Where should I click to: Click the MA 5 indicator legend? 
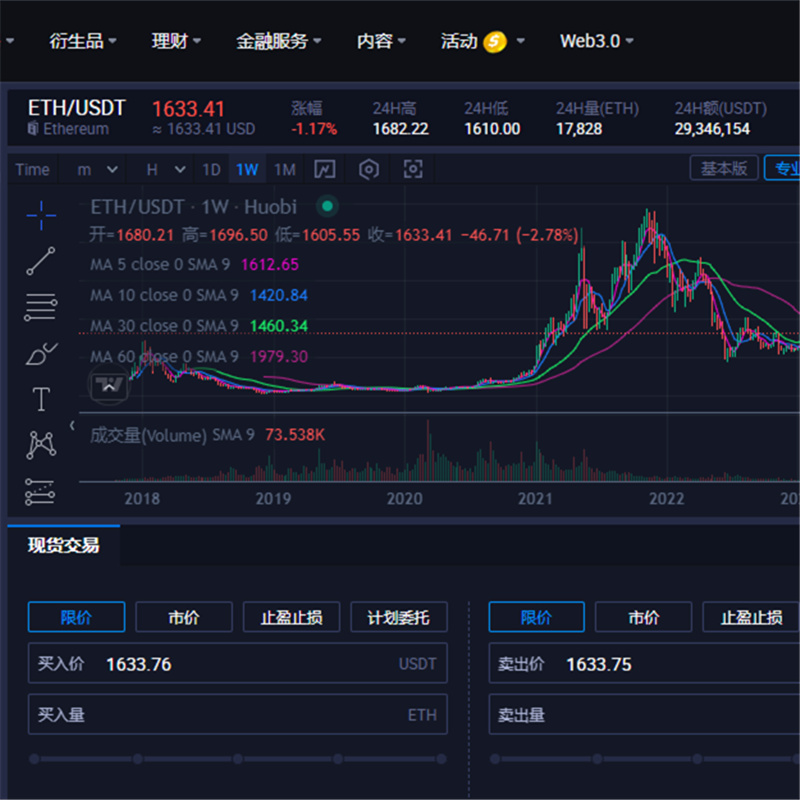194,264
